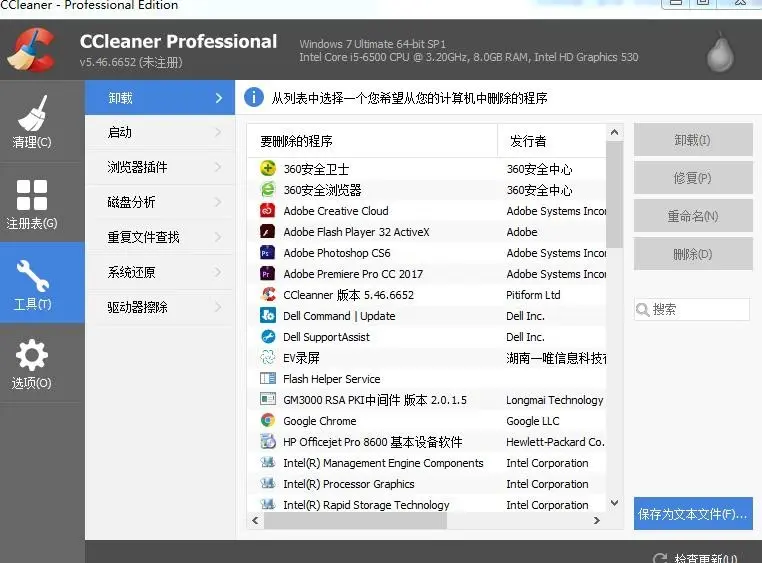Click the EV录屏 program icon
This screenshot has height=563, width=762.
(x=268, y=358)
